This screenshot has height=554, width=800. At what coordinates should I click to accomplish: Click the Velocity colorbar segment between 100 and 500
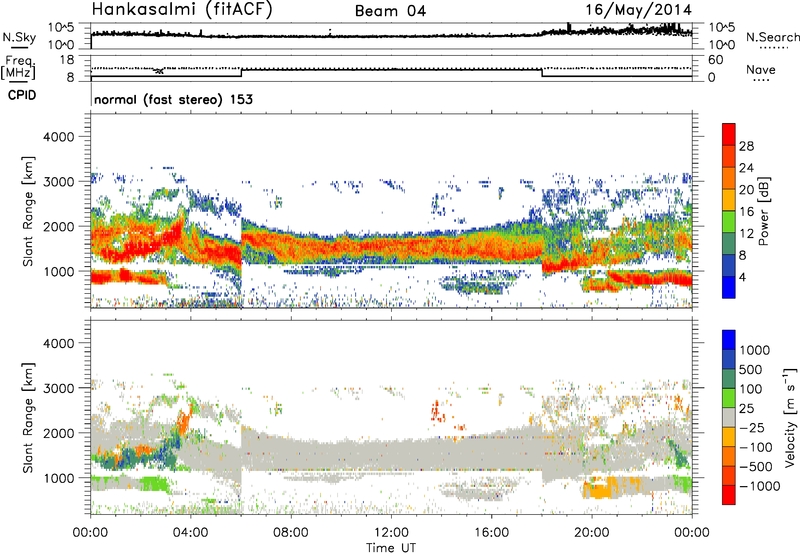729,379
